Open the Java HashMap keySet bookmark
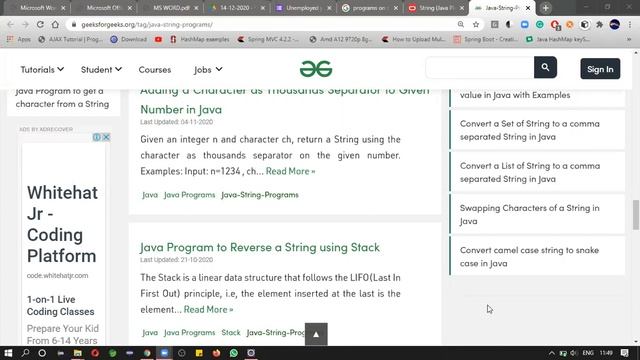Screen dimensions: 640x360 pos(558,39)
